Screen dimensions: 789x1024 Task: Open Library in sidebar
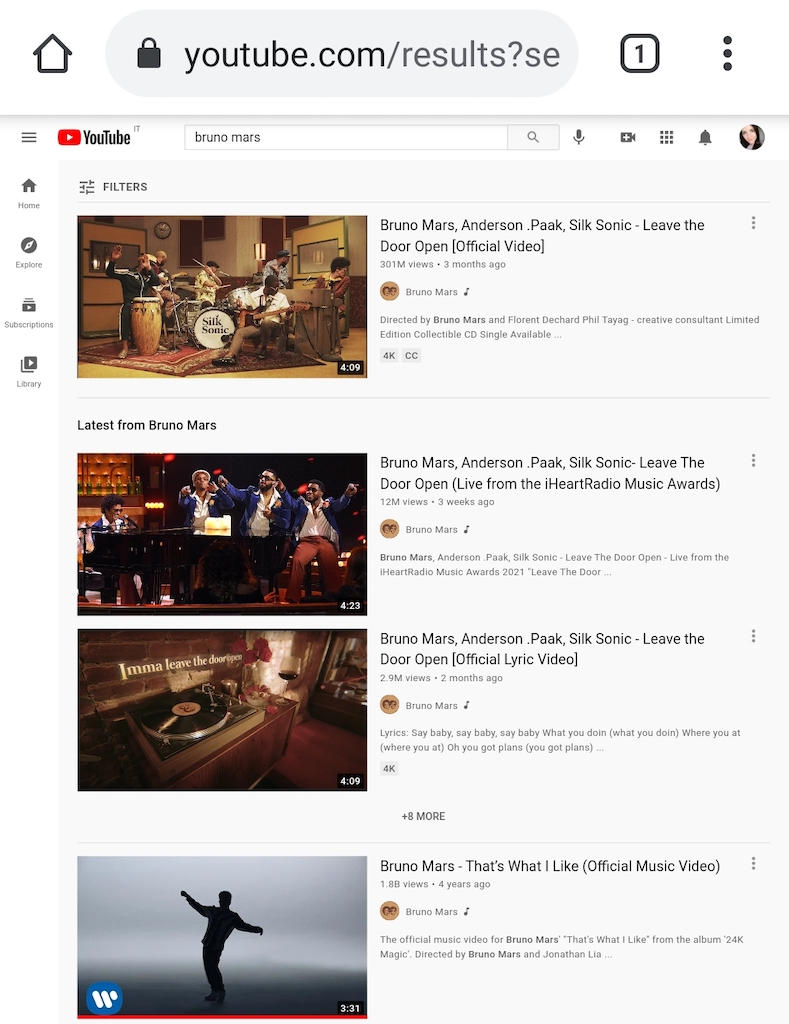[x=29, y=372]
